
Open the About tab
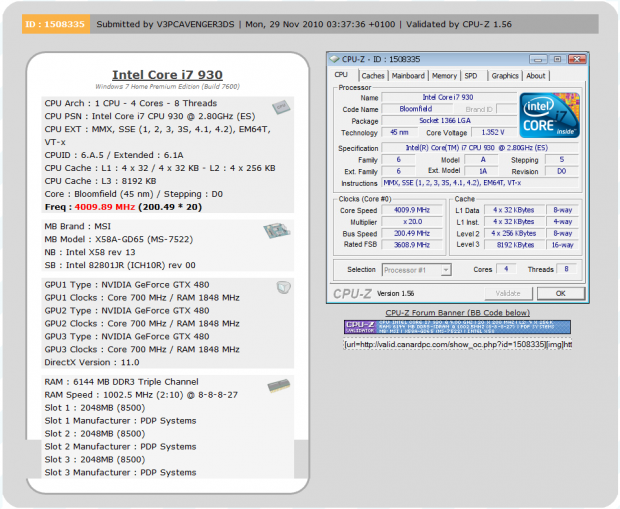536,76
